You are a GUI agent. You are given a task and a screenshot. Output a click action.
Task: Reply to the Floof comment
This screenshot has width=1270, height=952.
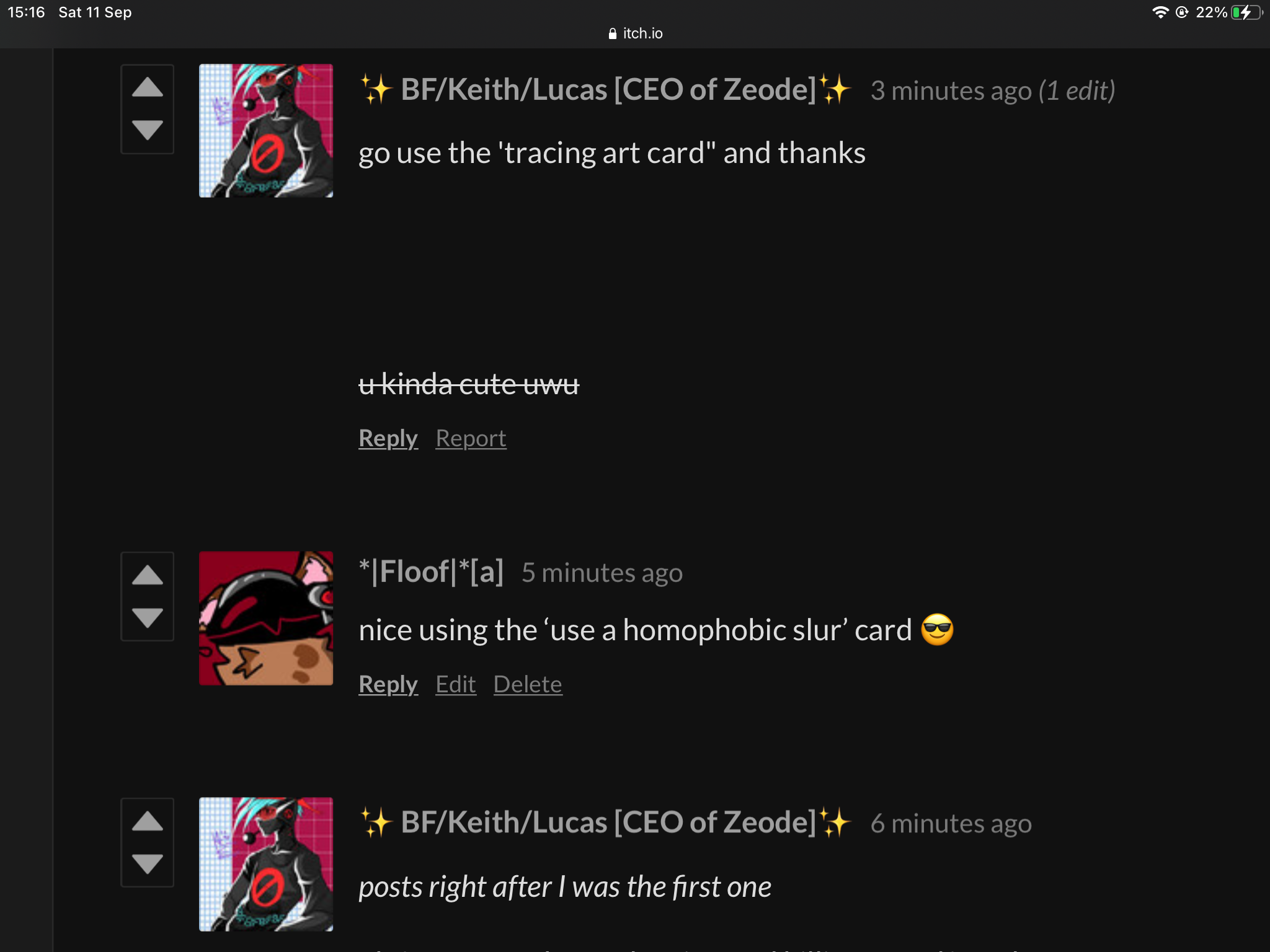388,684
